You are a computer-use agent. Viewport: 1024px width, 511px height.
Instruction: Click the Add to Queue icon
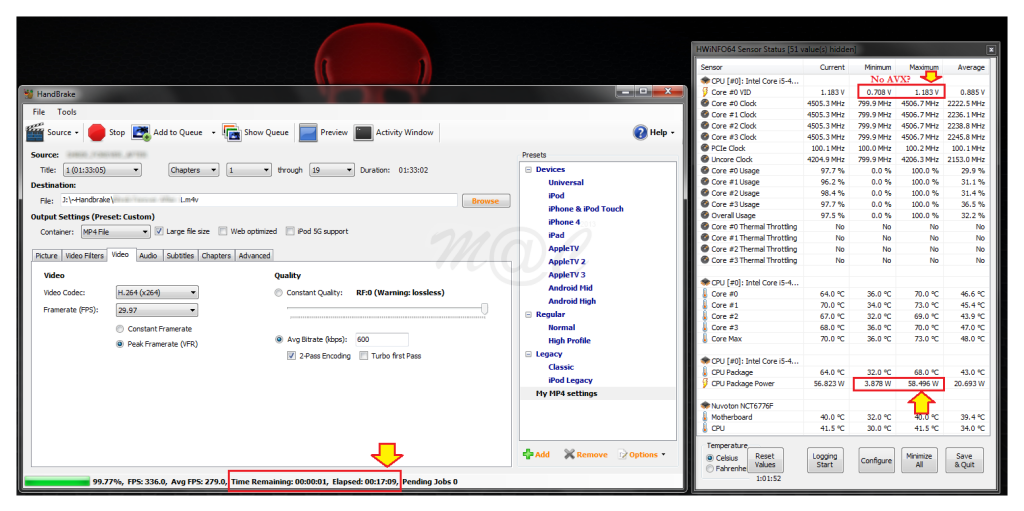coord(141,132)
